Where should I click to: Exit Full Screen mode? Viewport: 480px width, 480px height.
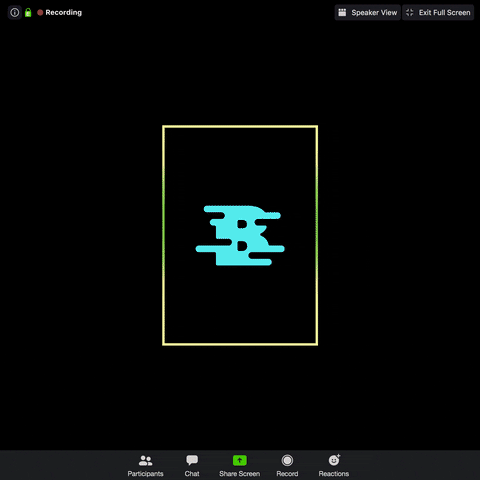pos(438,13)
